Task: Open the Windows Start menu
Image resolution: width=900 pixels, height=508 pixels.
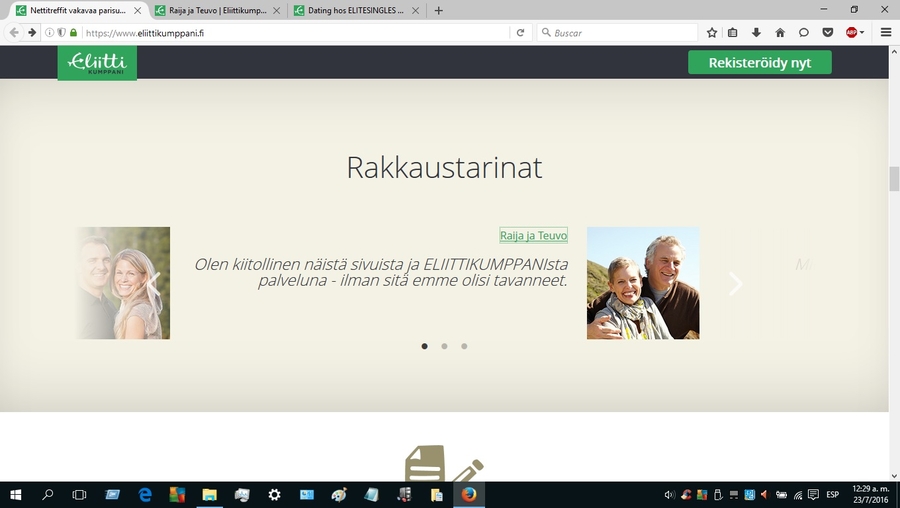Action: pos(15,495)
